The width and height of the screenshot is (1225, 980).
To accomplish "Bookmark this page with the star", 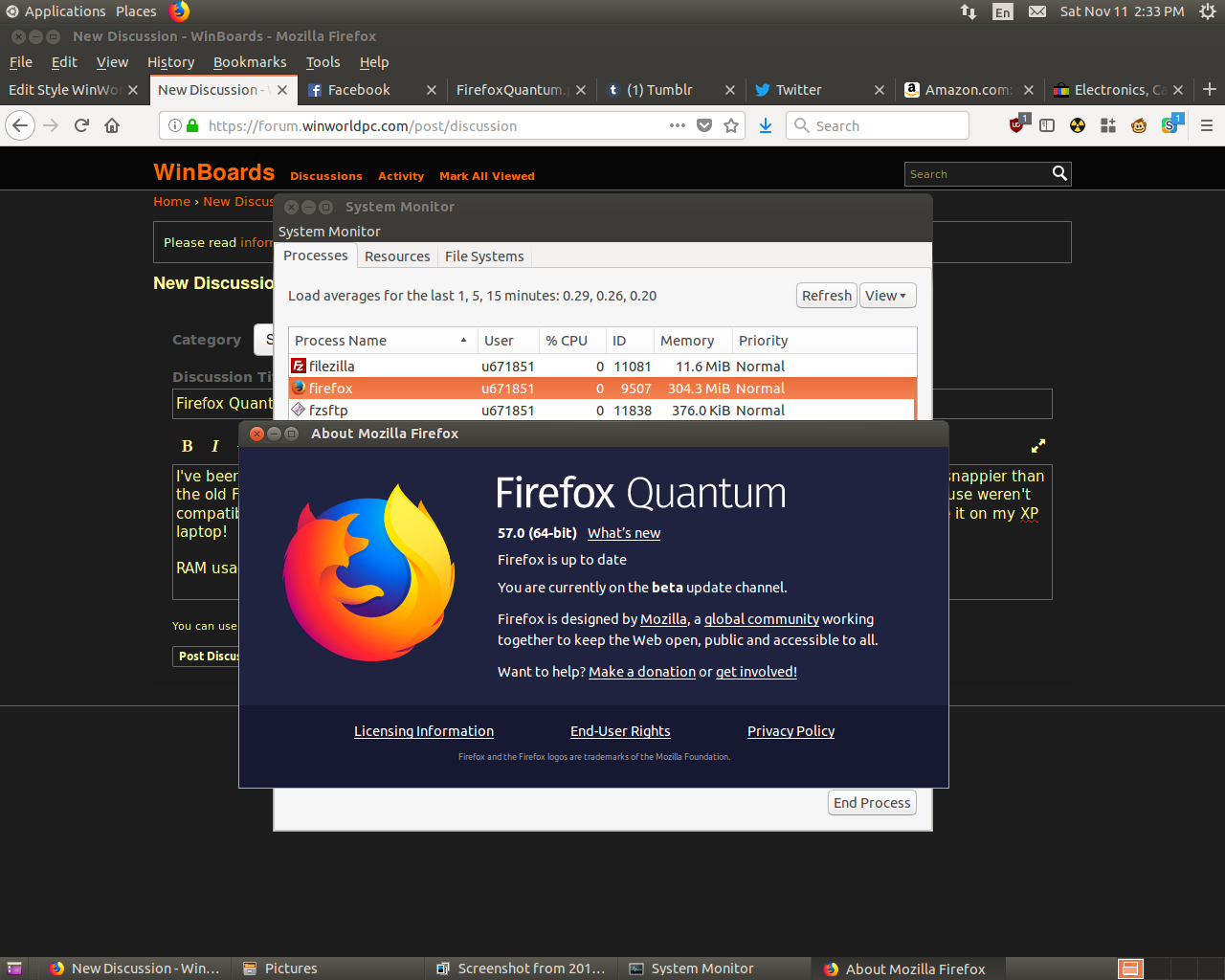I will pos(731,125).
